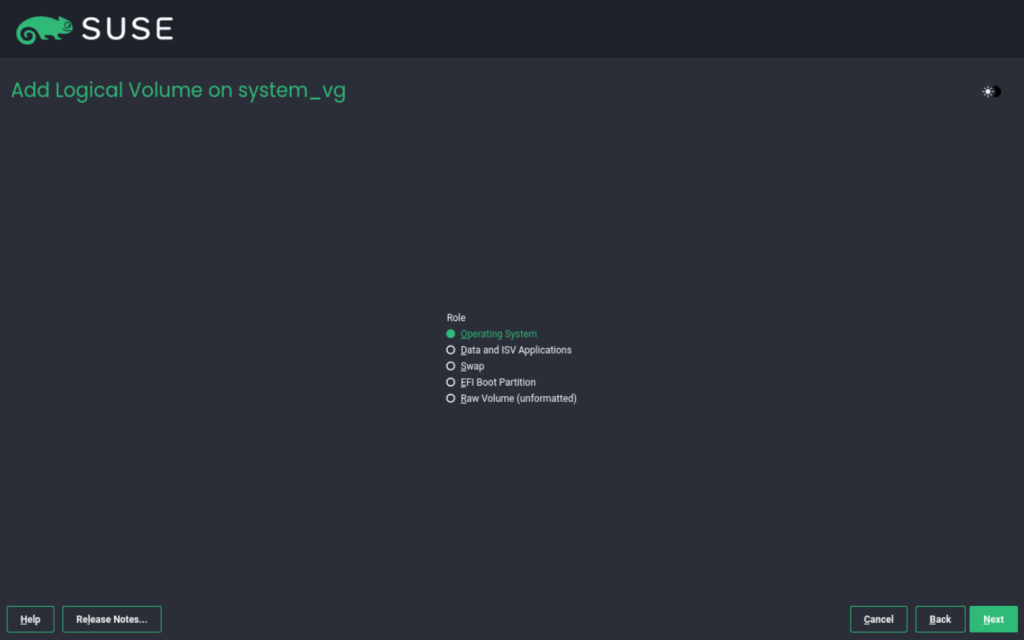The height and width of the screenshot is (640, 1024).
Task: Pick the EFI Boot Partition role
Action: tap(491, 382)
